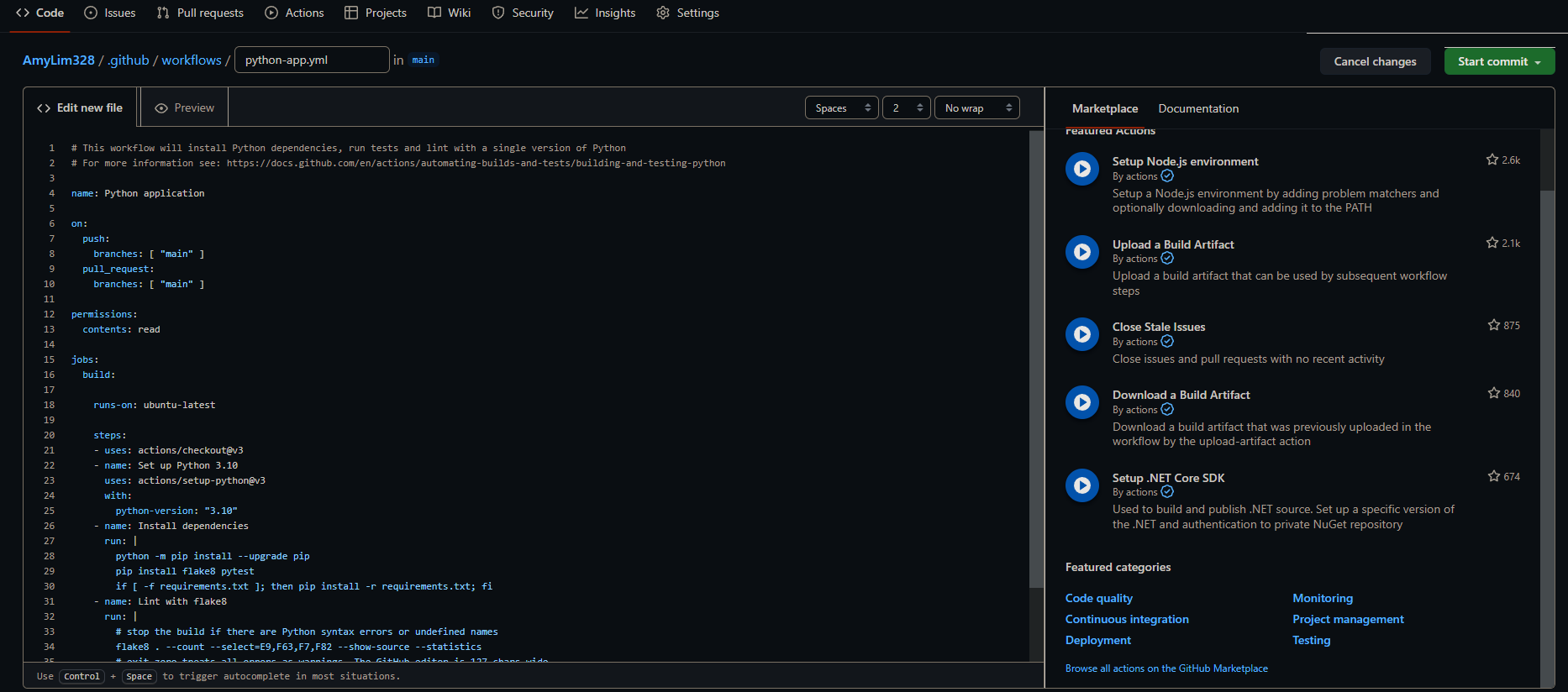Open the No wrap dropdown
Viewport: 1568px width, 692px height.
point(977,107)
